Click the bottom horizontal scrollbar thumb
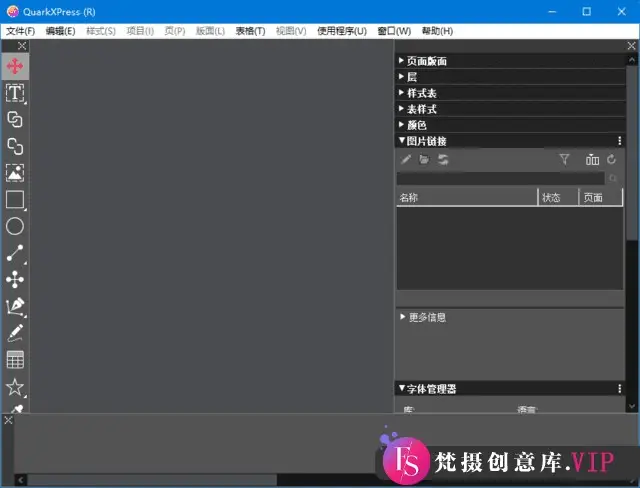Viewport: 640px width, 488px height. 152,480
